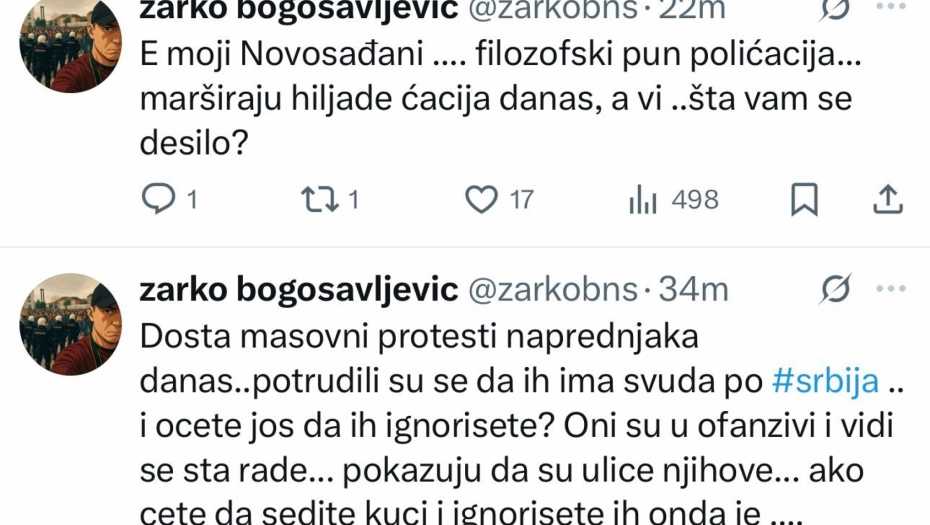Click the zarko bogosavljevic name on the 34m tweet
Image resolution: width=930 pixels, height=525 pixels.
299,290
